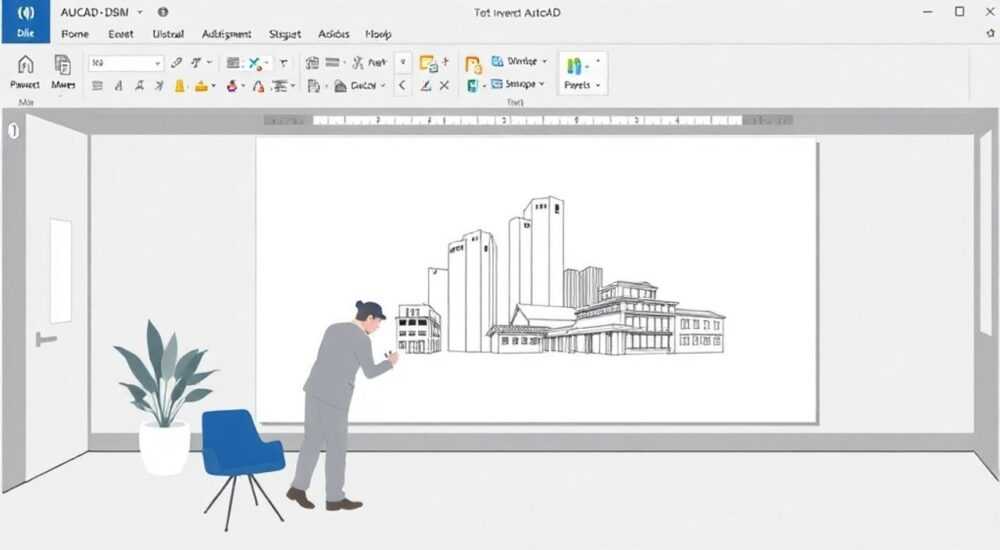The image size is (1000, 550).
Task: Click the orange clipboard icon
Action: (473, 64)
